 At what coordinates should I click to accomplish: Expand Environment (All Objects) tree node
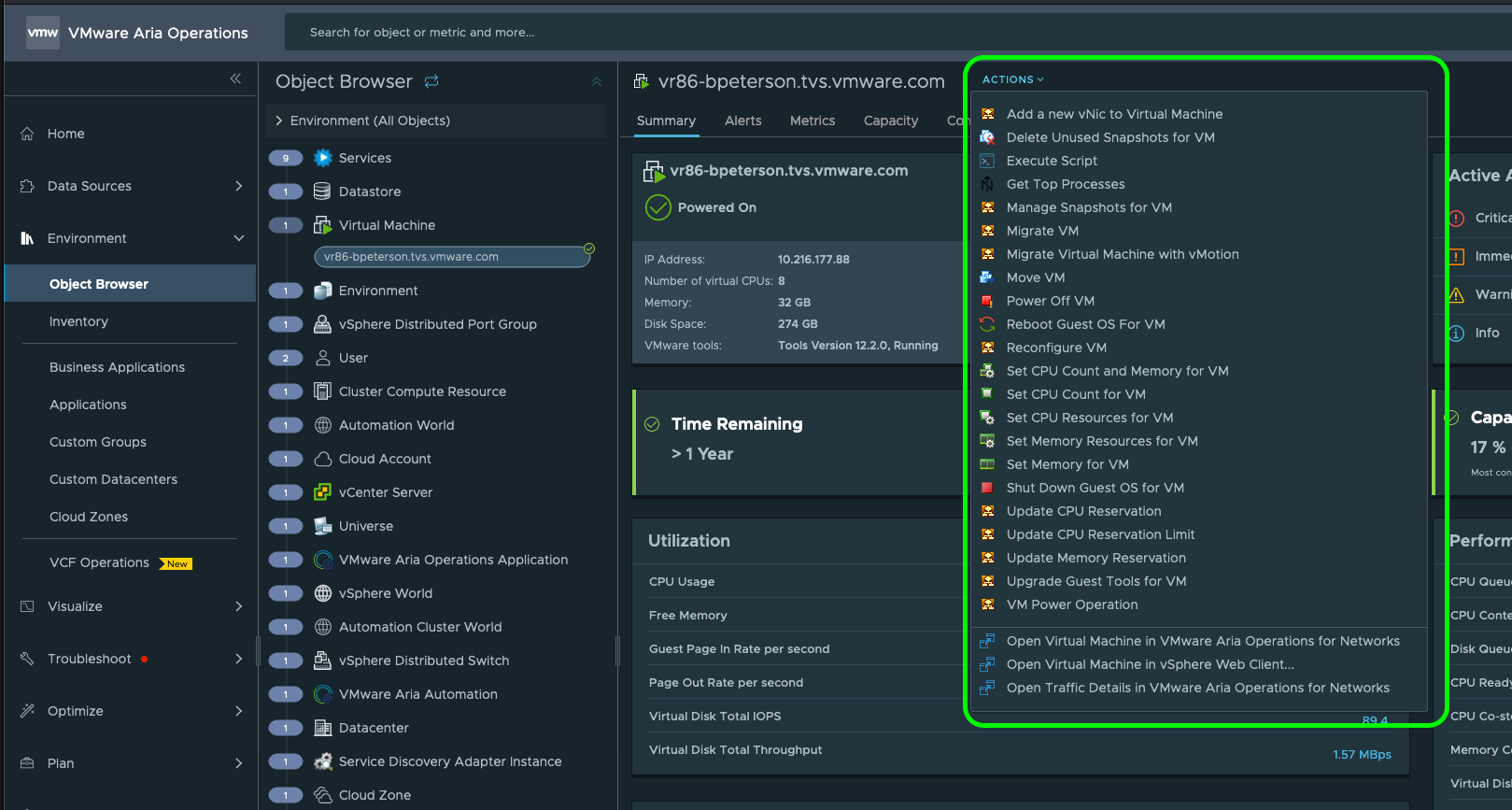tap(279, 121)
